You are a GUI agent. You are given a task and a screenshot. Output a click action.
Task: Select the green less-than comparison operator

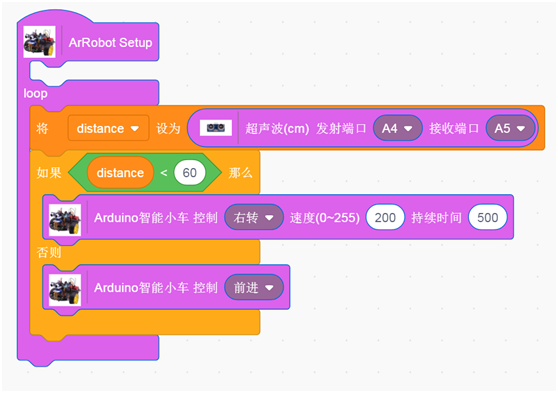click(164, 173)
